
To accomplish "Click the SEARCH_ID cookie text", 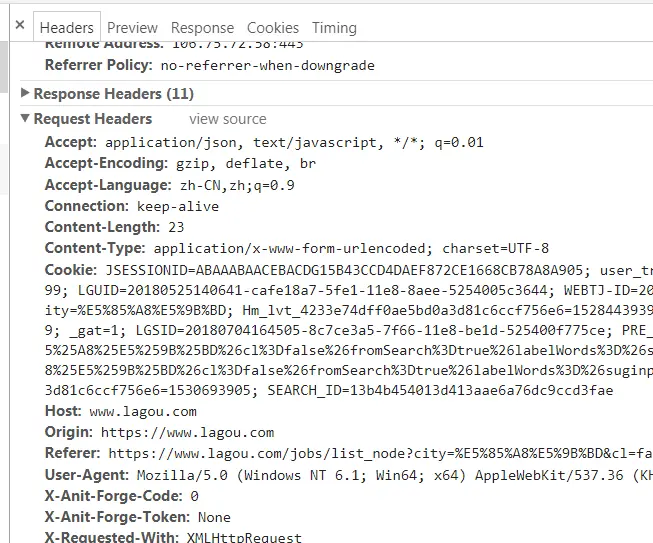I will [440, 391].
